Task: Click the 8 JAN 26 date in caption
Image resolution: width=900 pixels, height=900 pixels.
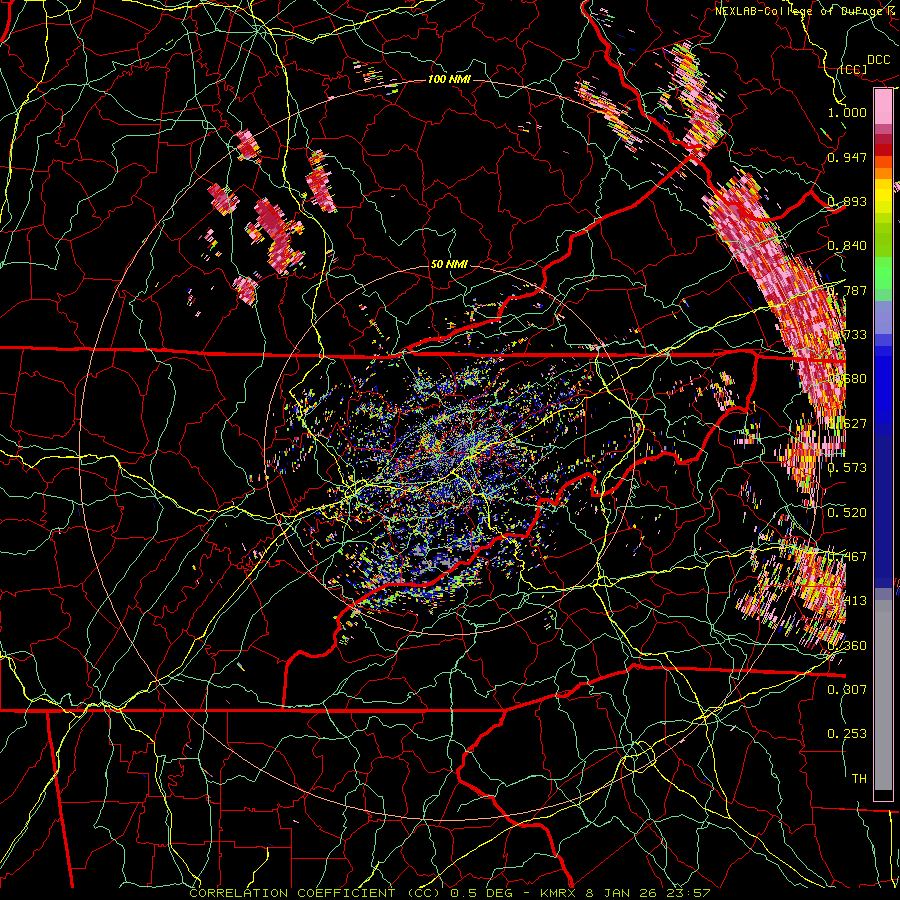Action: click(620, 893)
